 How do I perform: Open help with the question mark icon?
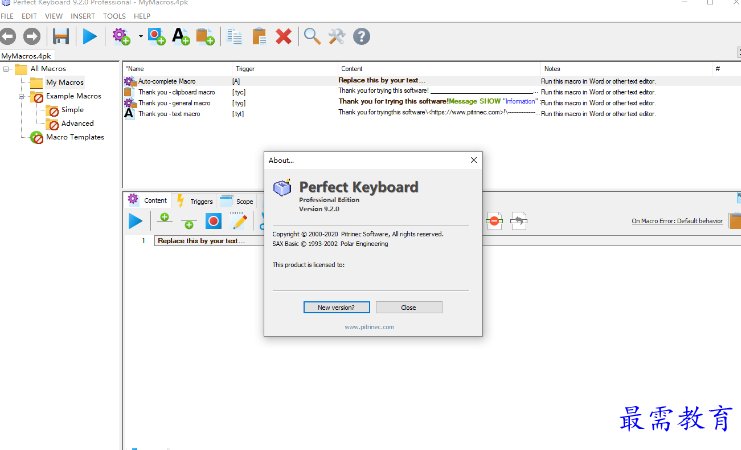tap(362, 36)
